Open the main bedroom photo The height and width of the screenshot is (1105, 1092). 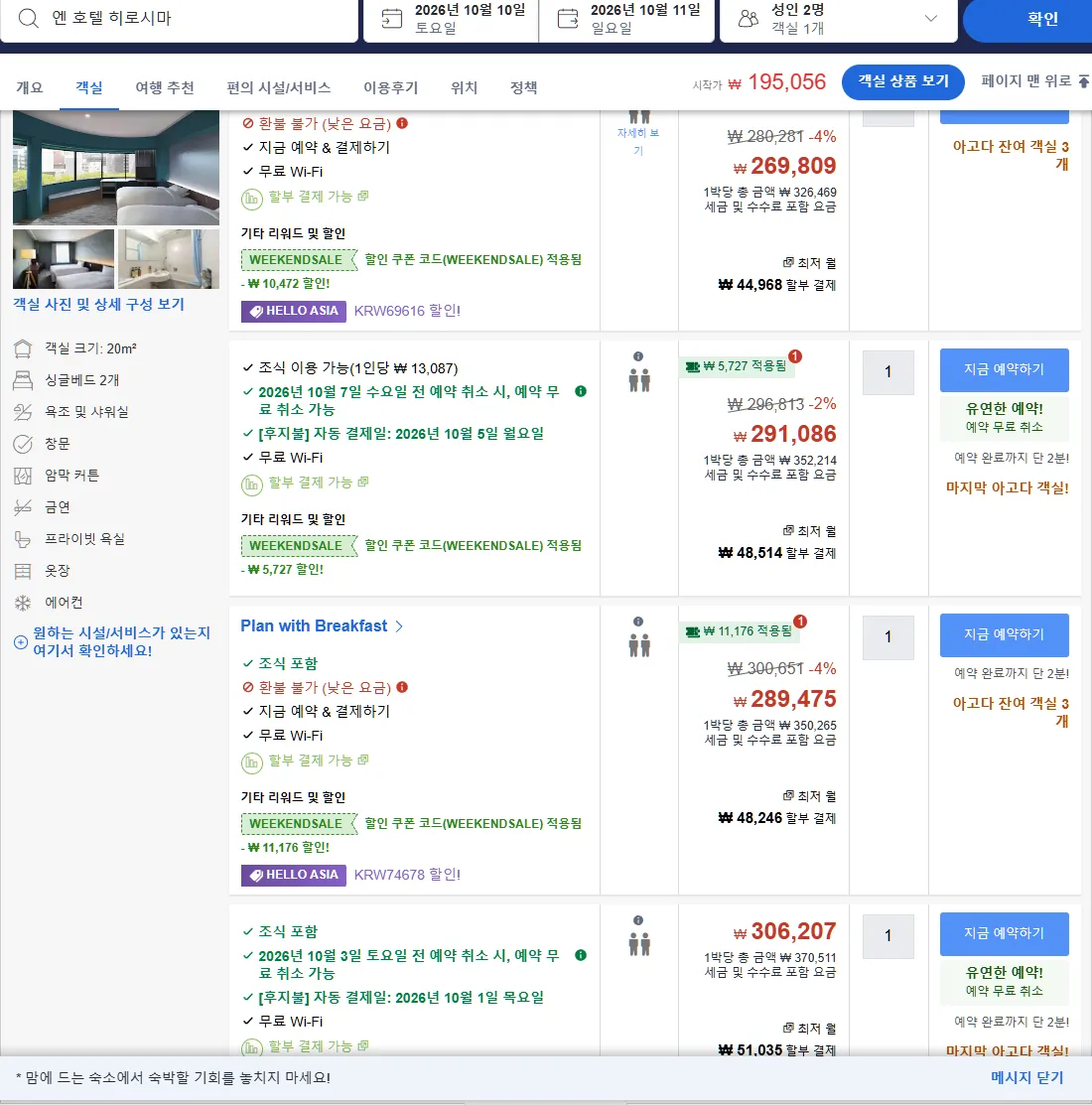pos(115,168)
